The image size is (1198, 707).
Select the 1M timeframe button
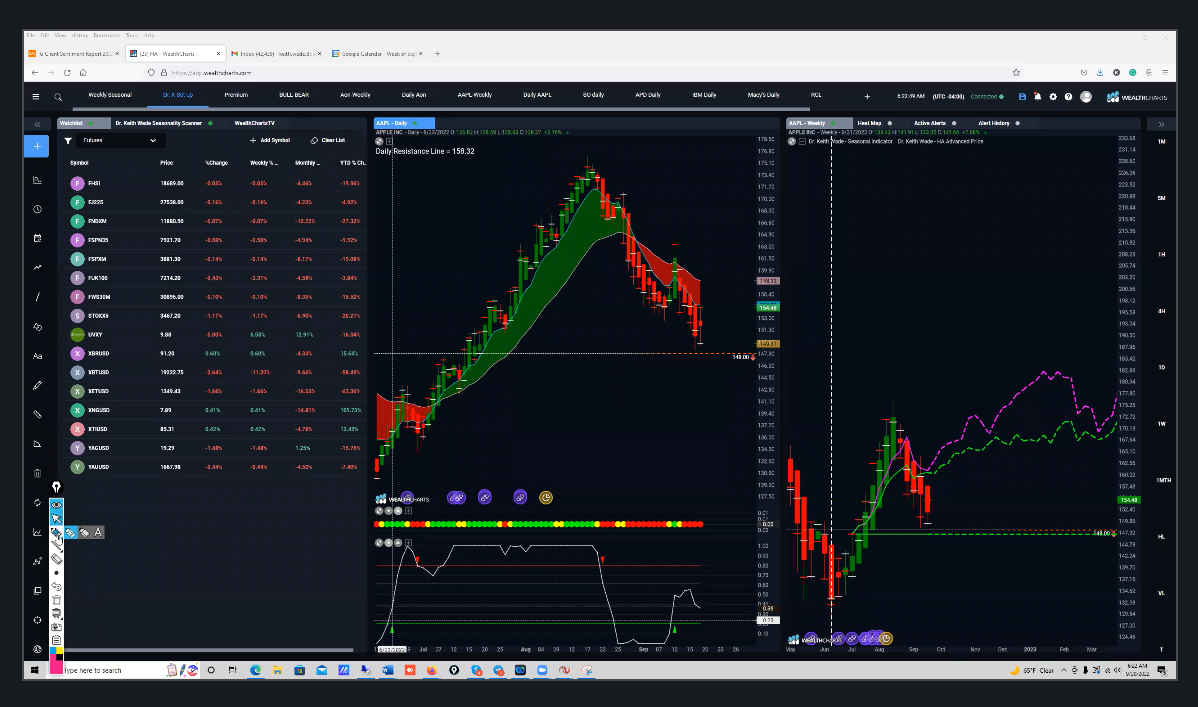1161,142
